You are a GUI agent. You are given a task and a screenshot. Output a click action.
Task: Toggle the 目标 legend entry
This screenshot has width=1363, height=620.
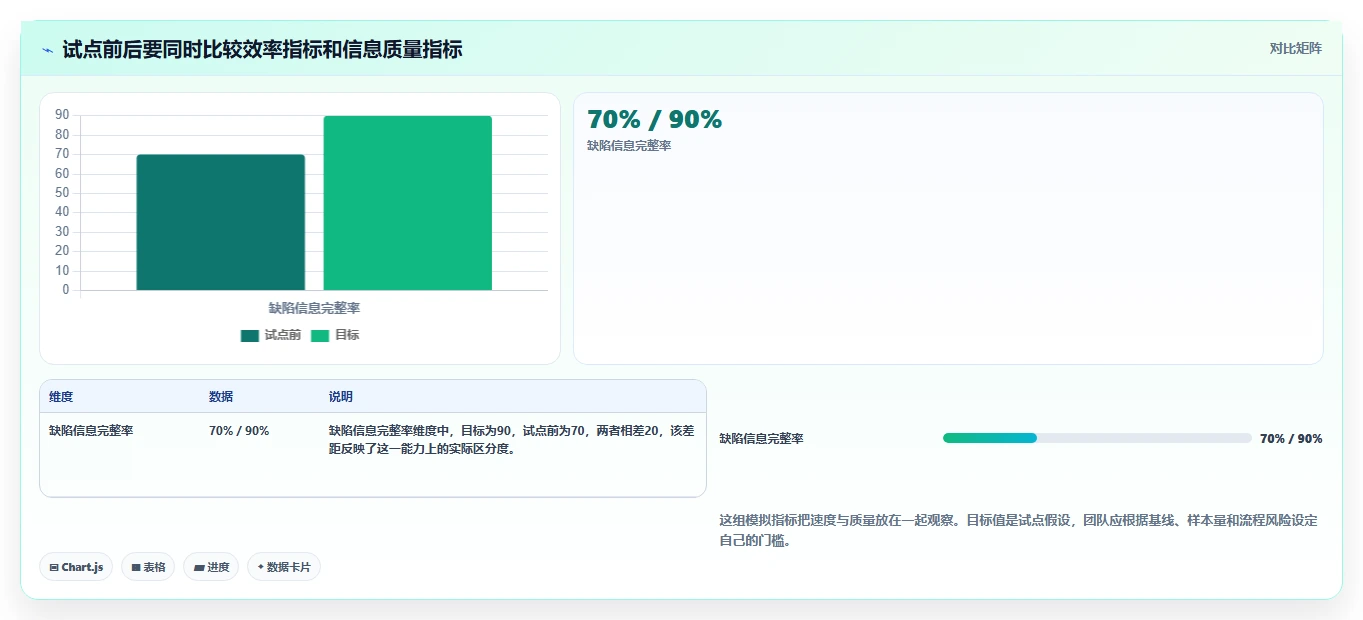[x=335, y=335]
